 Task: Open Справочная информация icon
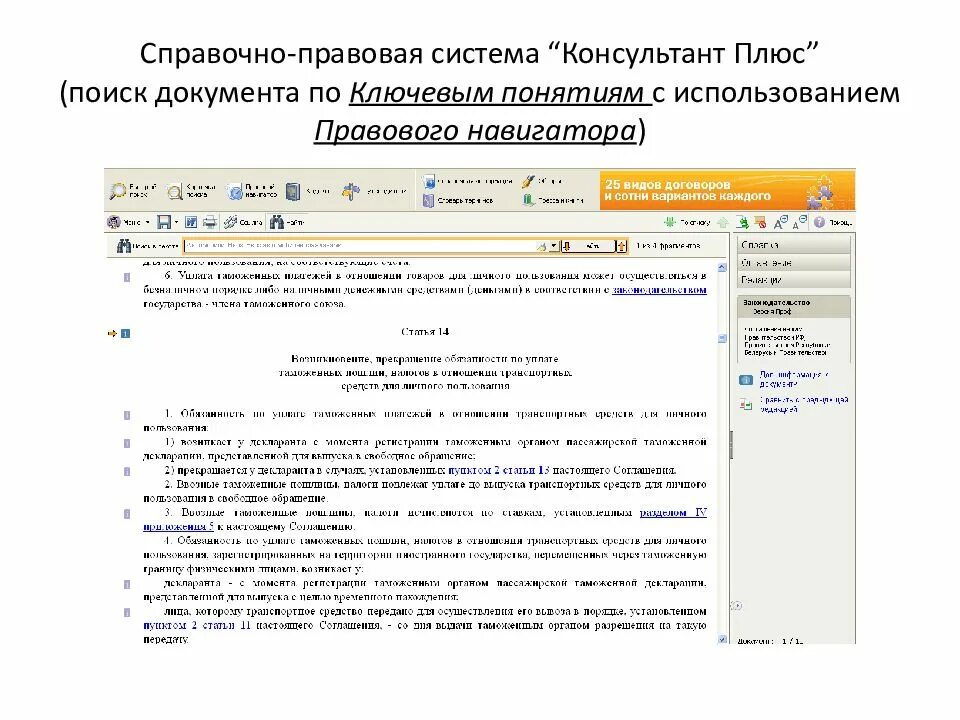pyautogui.click(x=429, y=181)
